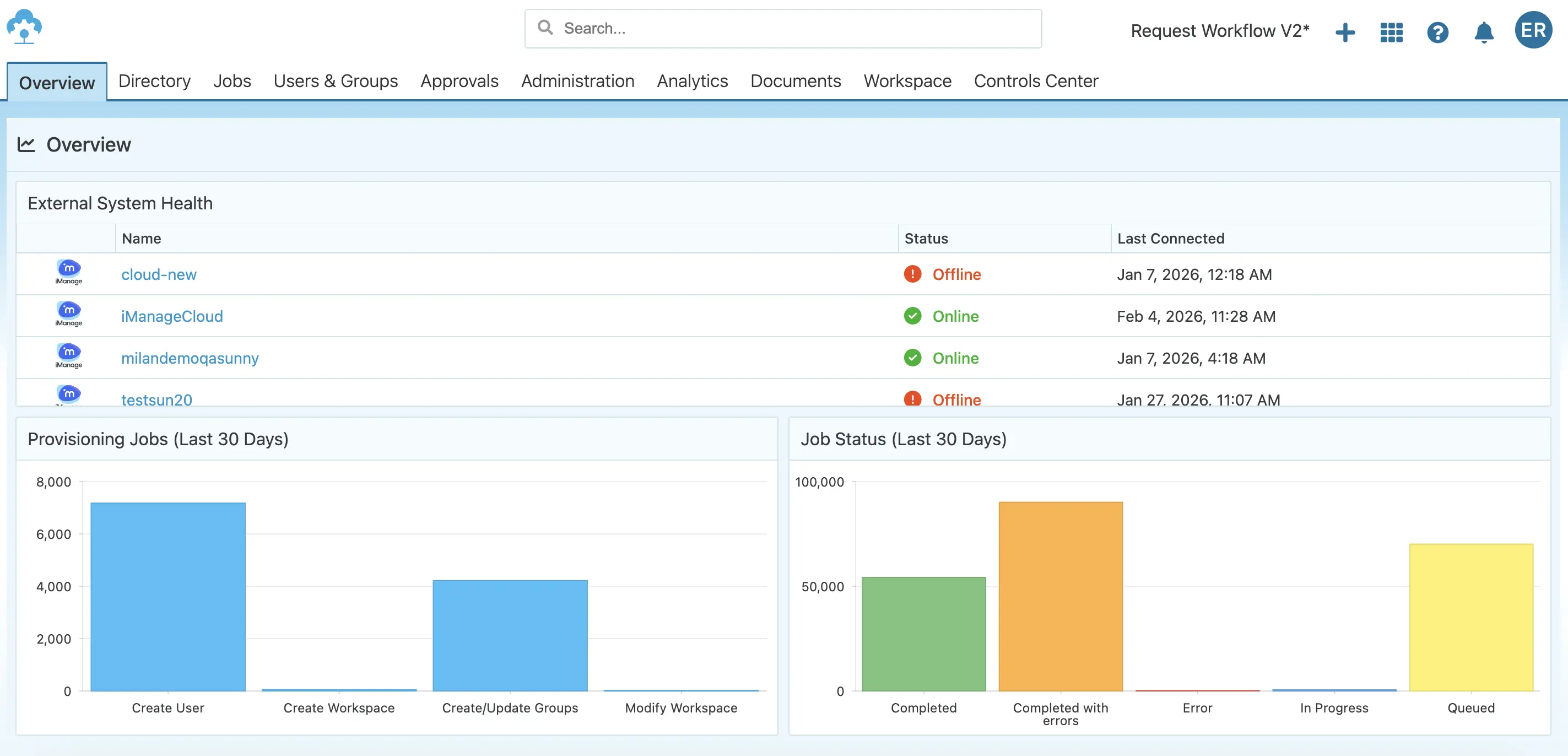Click the line-chart icon next to Overview heading
Screen dimensions: 1568x756
[x=26, y=144]
